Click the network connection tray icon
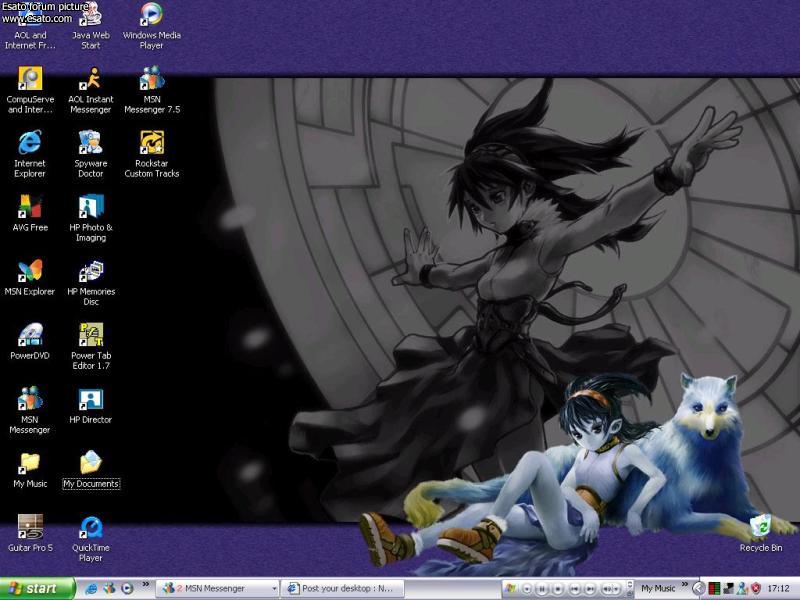This screenshot has width=800, height=600. coord(729,589)
